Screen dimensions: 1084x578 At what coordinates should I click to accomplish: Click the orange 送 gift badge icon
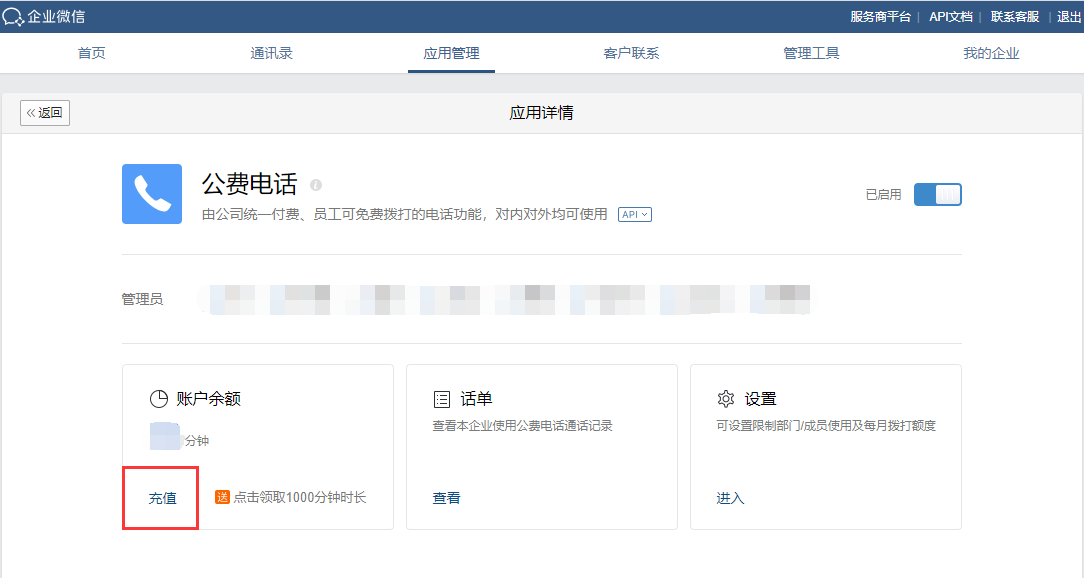point(222,497)
